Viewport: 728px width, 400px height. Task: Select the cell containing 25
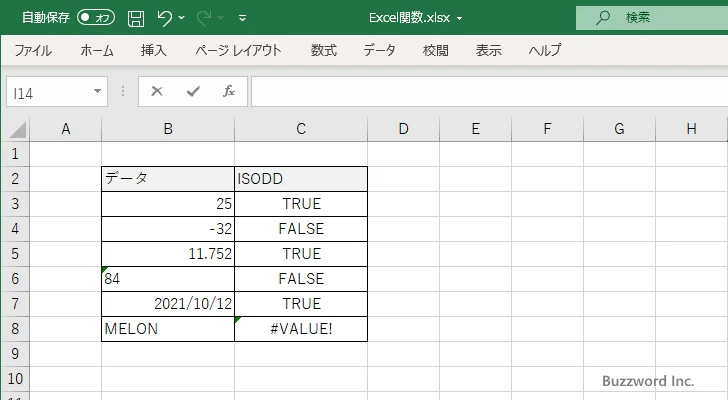(x=168, y=204)
